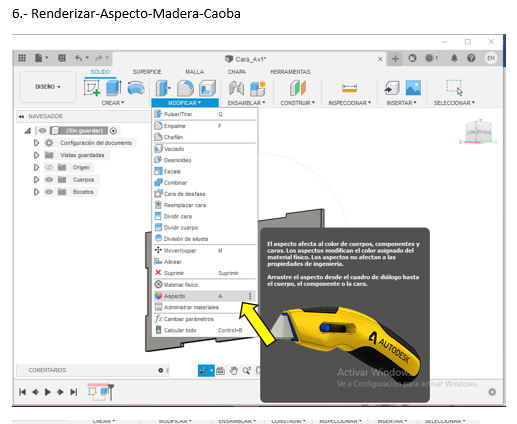Viewport: 517px width, 424px height.
Task: Select the Measure inspect tool
Action: click(349, 88)
